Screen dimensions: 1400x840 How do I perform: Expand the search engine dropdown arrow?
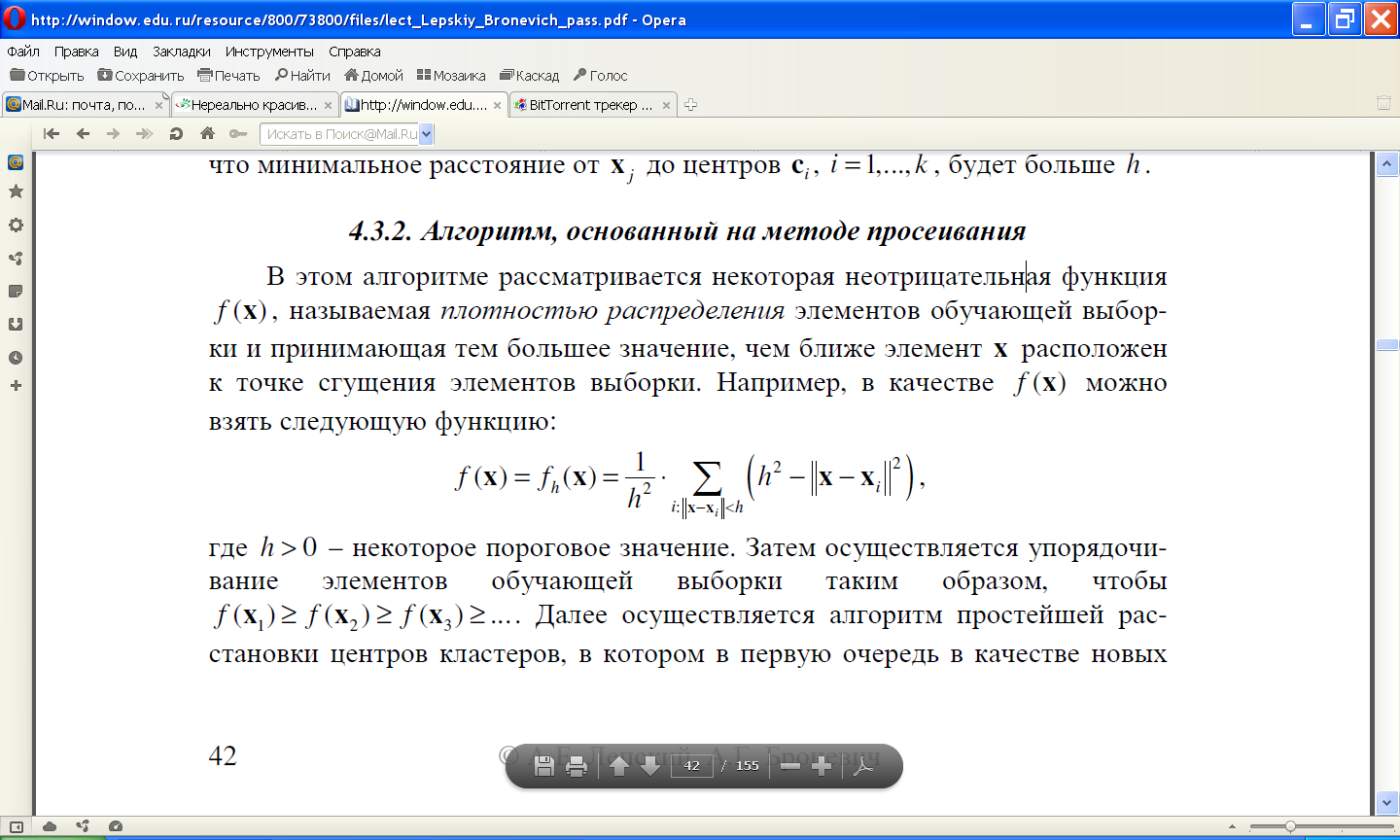pos(427,134)
